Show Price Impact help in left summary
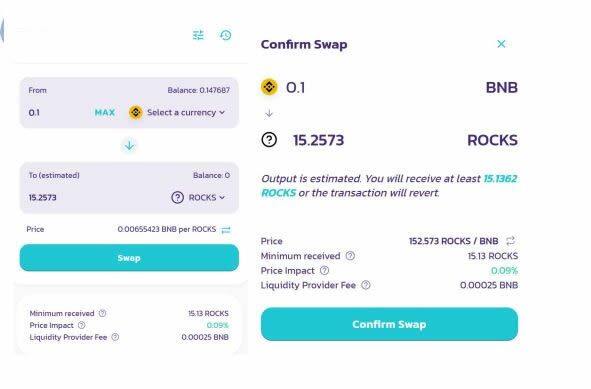This screenshot has height=389, width=591. click(81, 325)
